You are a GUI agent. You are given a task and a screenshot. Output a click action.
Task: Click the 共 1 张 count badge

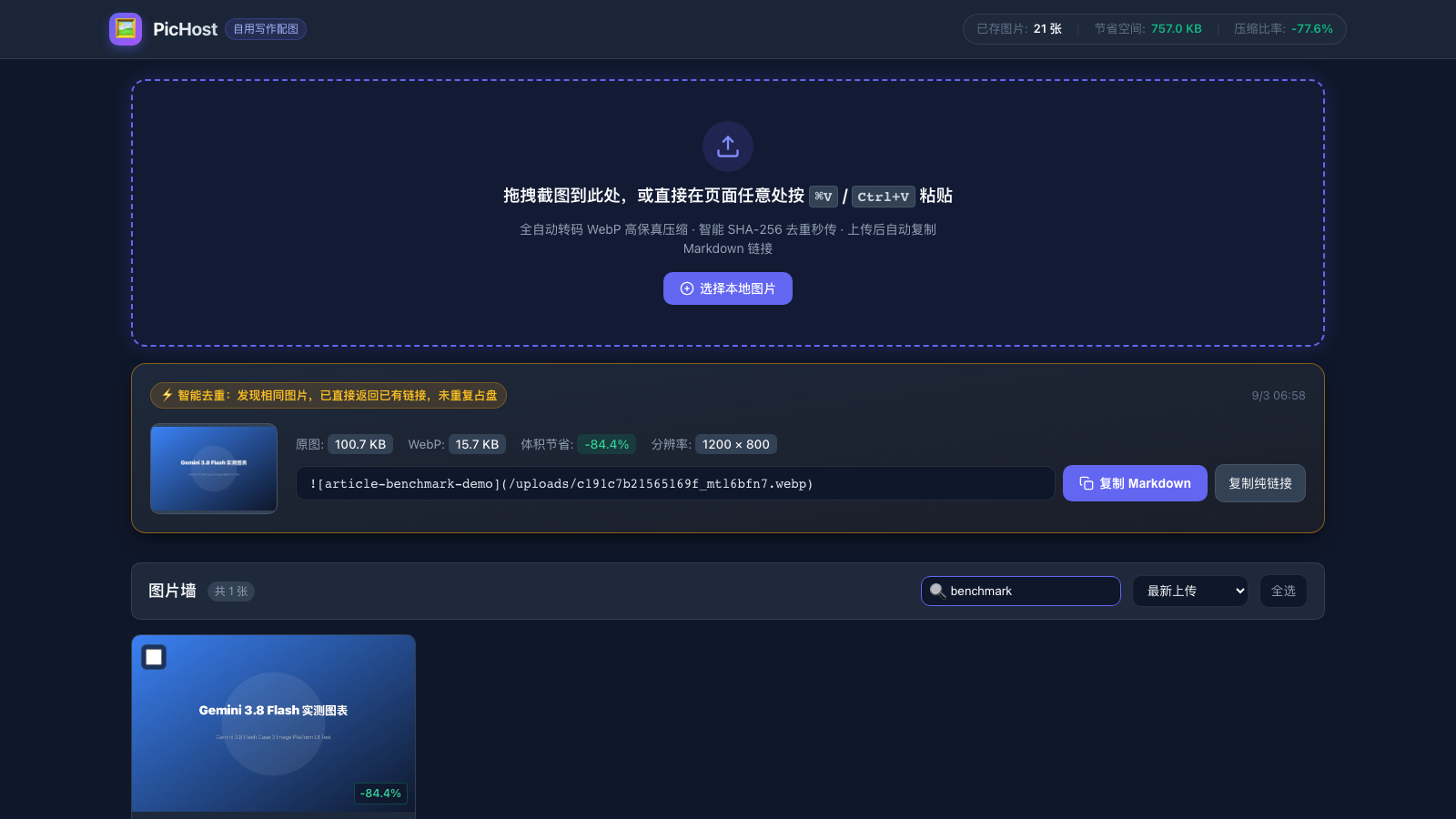(x=231, y=591)
